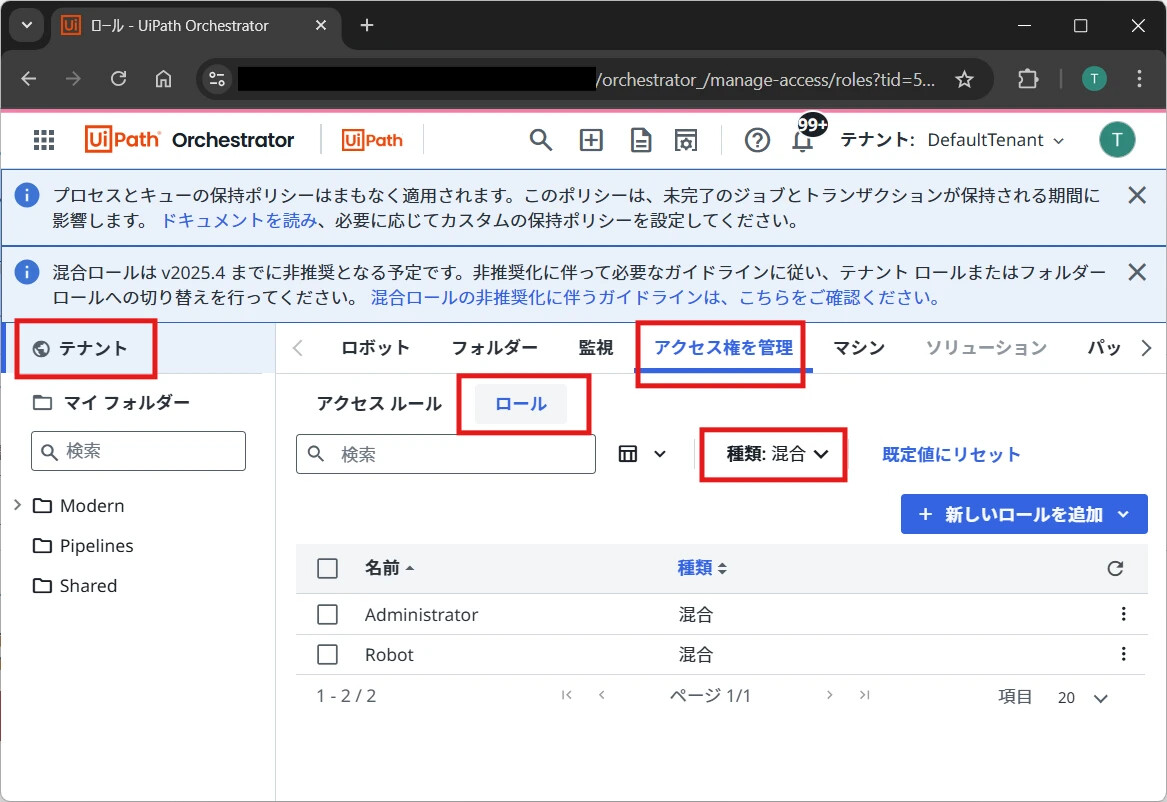Viewport: 1167px width, 802px height.
Task: Check the Robot role checkbox
Action: (327, 655)
